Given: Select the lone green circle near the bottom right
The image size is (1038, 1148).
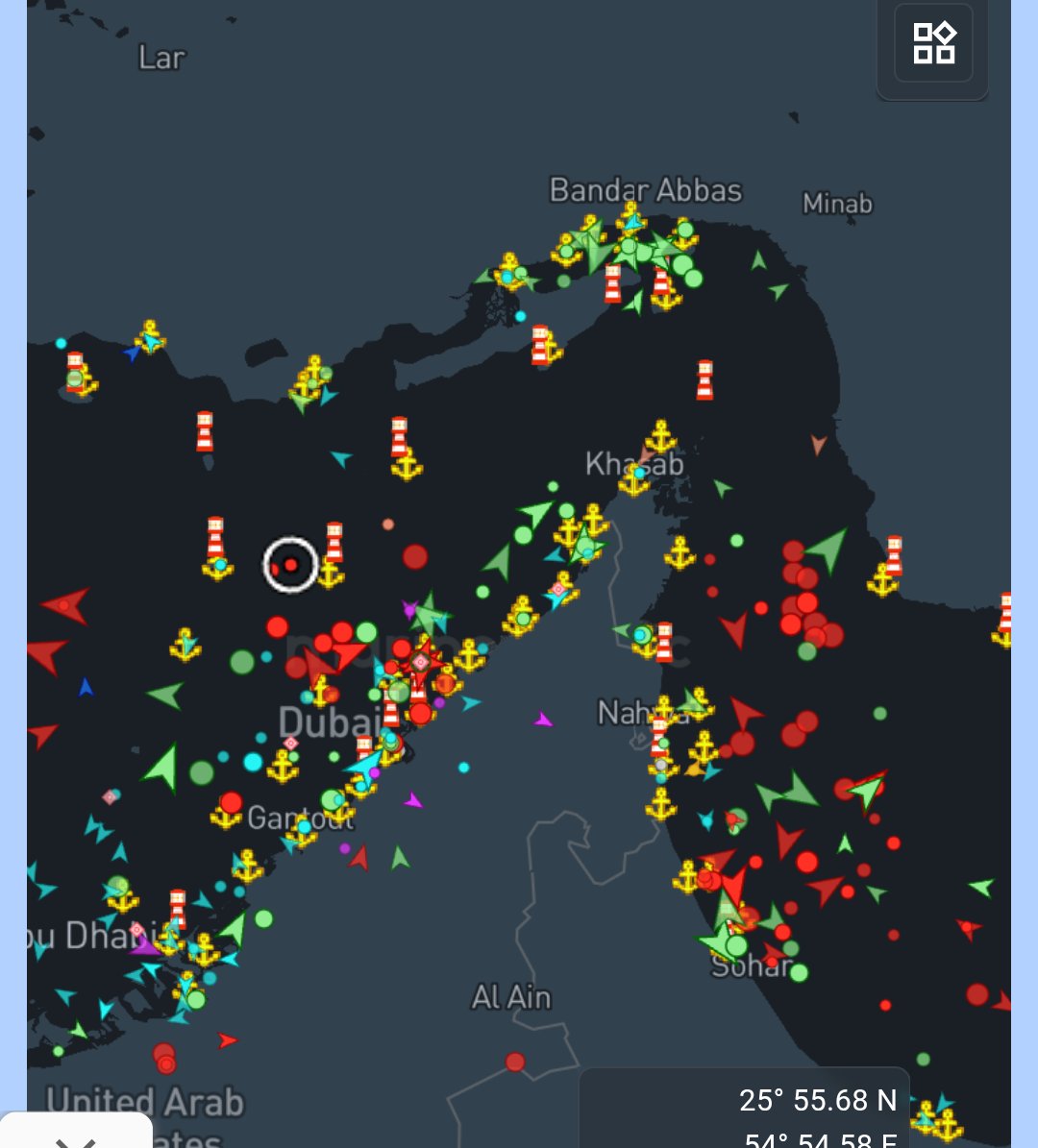Looking at the screenshot, I should [x=923, y=1060].
